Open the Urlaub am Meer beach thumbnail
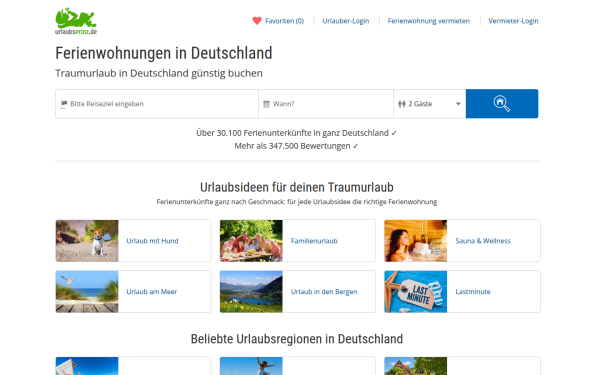 click(87, 292)
